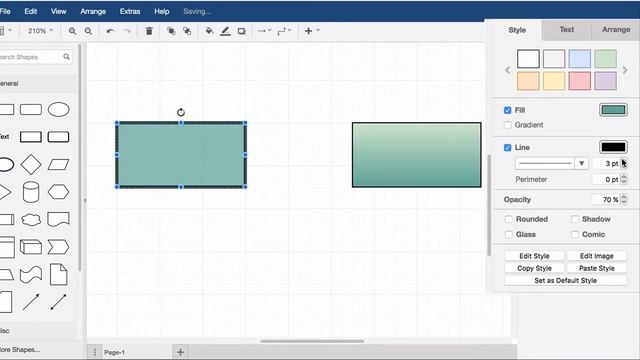Open the Edit menu
640x360 pixels.
(31, 11)
